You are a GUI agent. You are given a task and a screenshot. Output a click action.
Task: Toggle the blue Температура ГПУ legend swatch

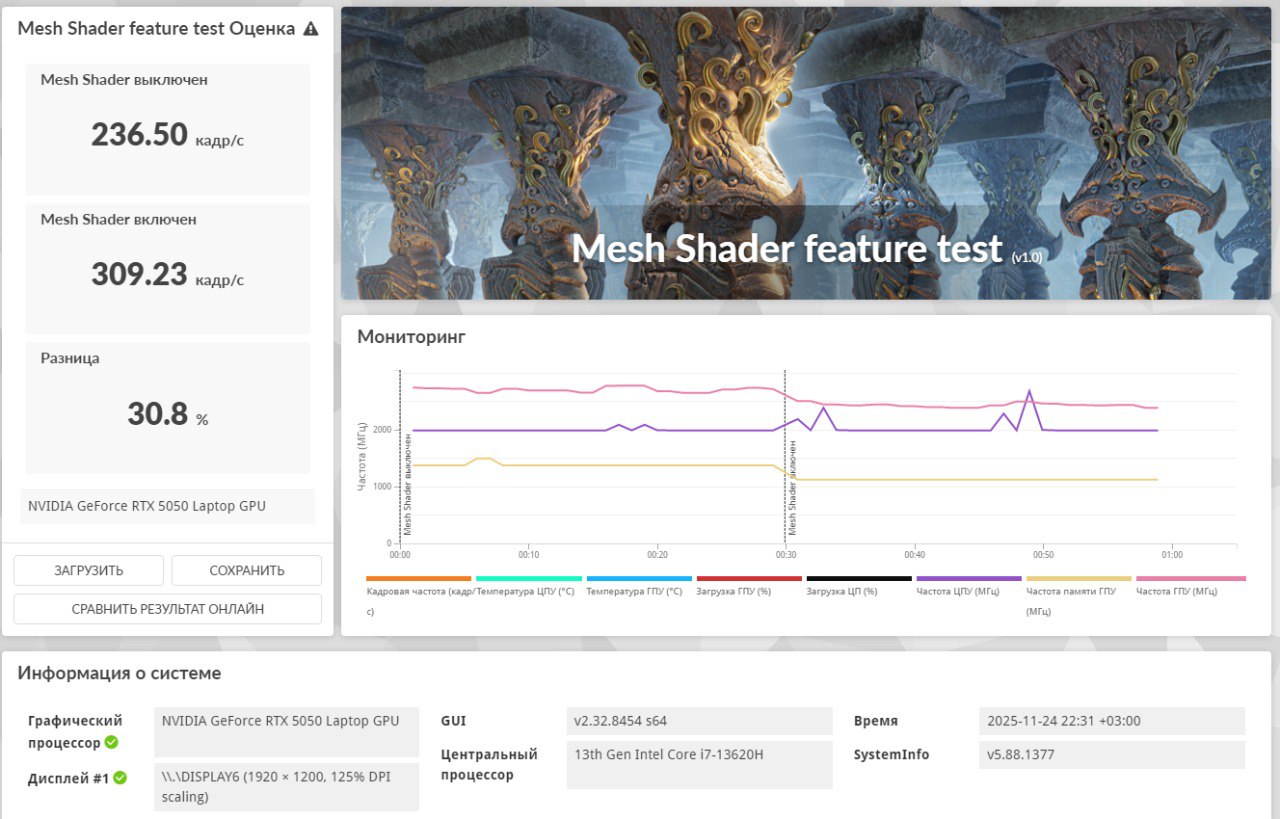tap(639, 578)
